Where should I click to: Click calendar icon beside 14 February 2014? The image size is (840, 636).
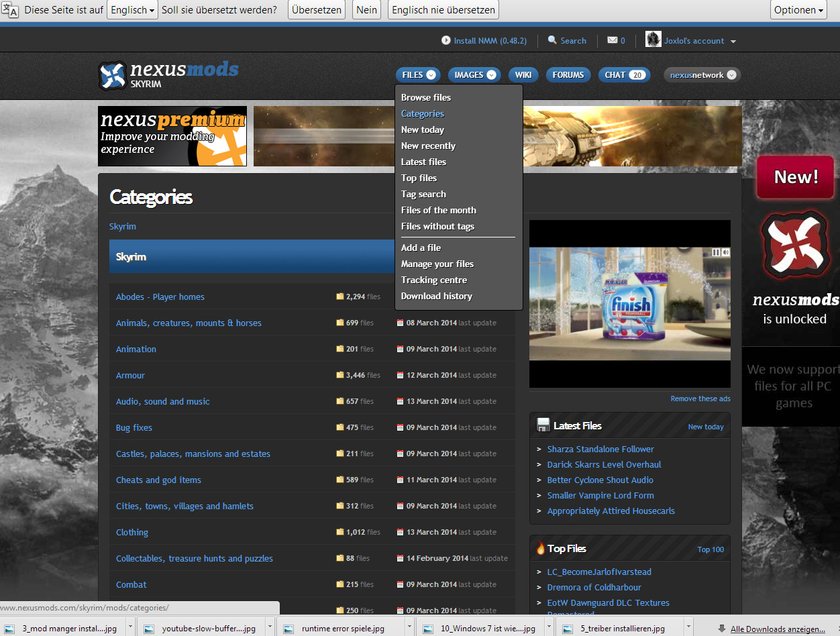400,558
